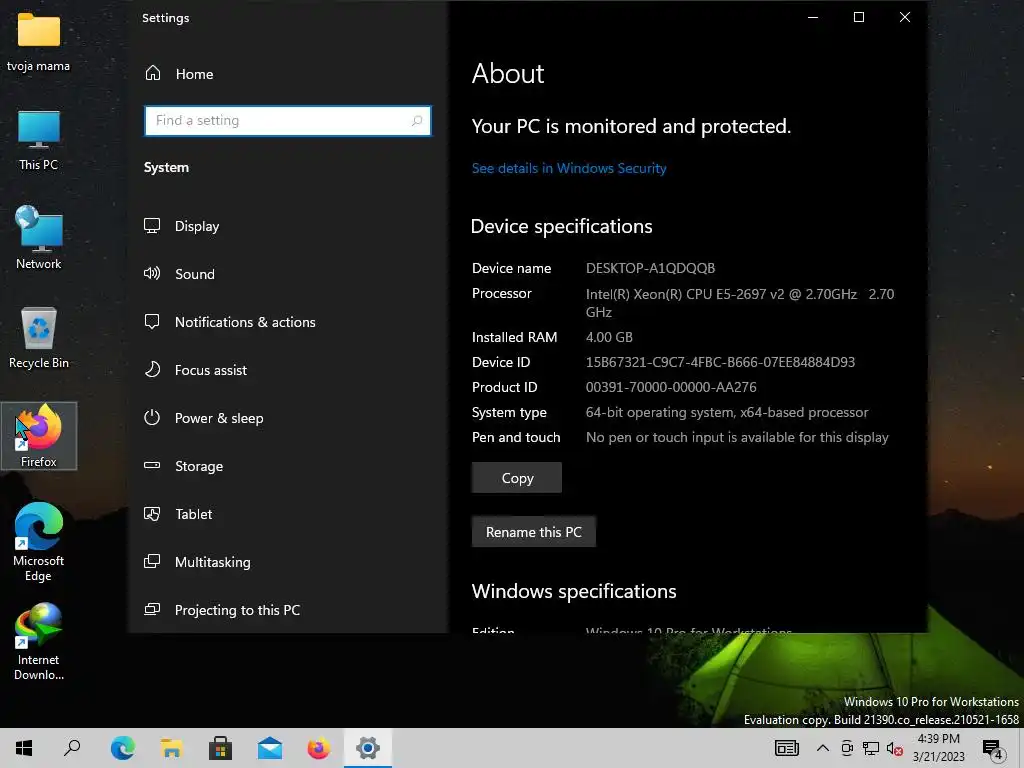The height and width of the screenshot is (768, 1024).
Task: Close the Settings window
Action: [x=904, y=18]
